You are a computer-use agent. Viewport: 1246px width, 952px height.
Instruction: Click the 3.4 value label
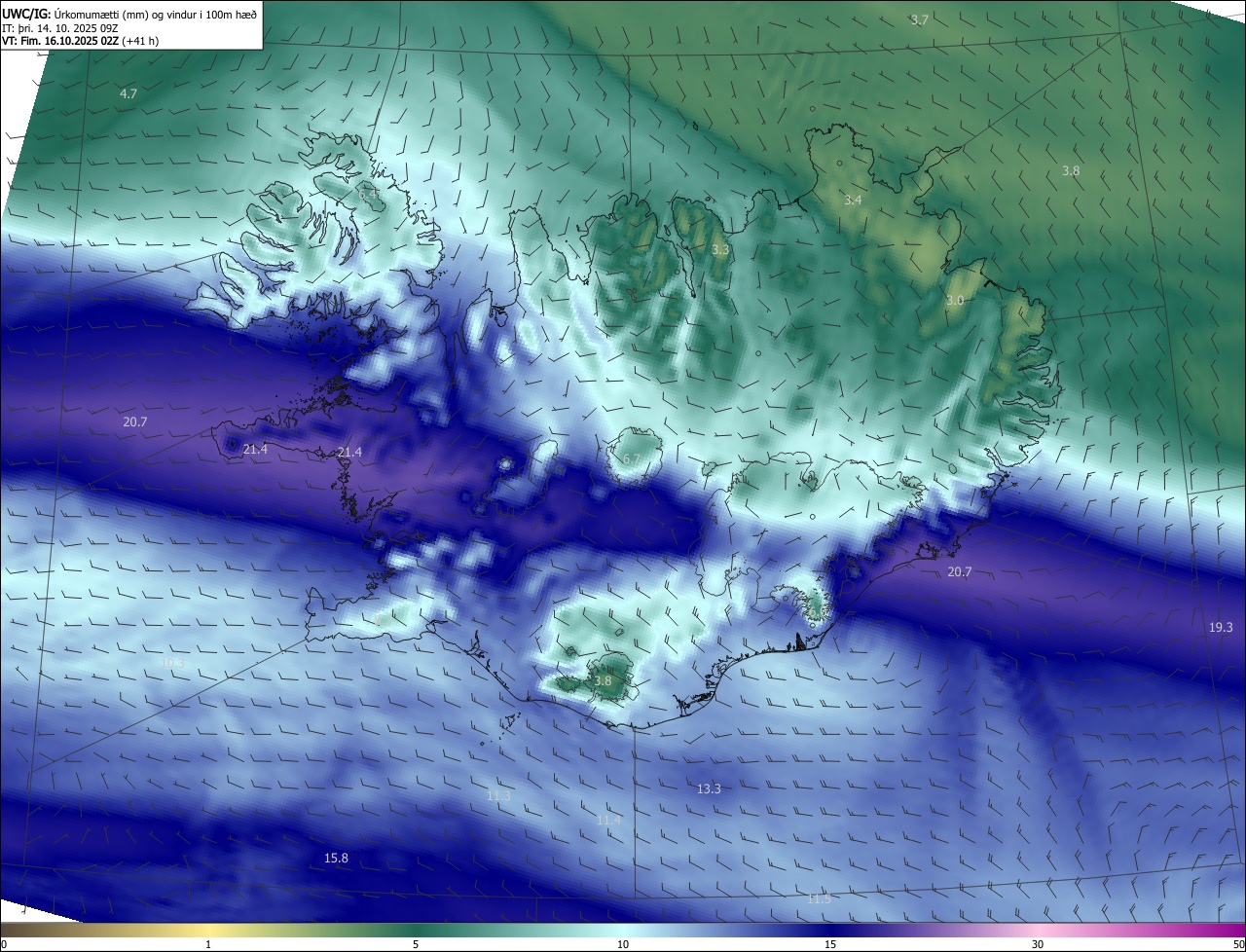853,200
